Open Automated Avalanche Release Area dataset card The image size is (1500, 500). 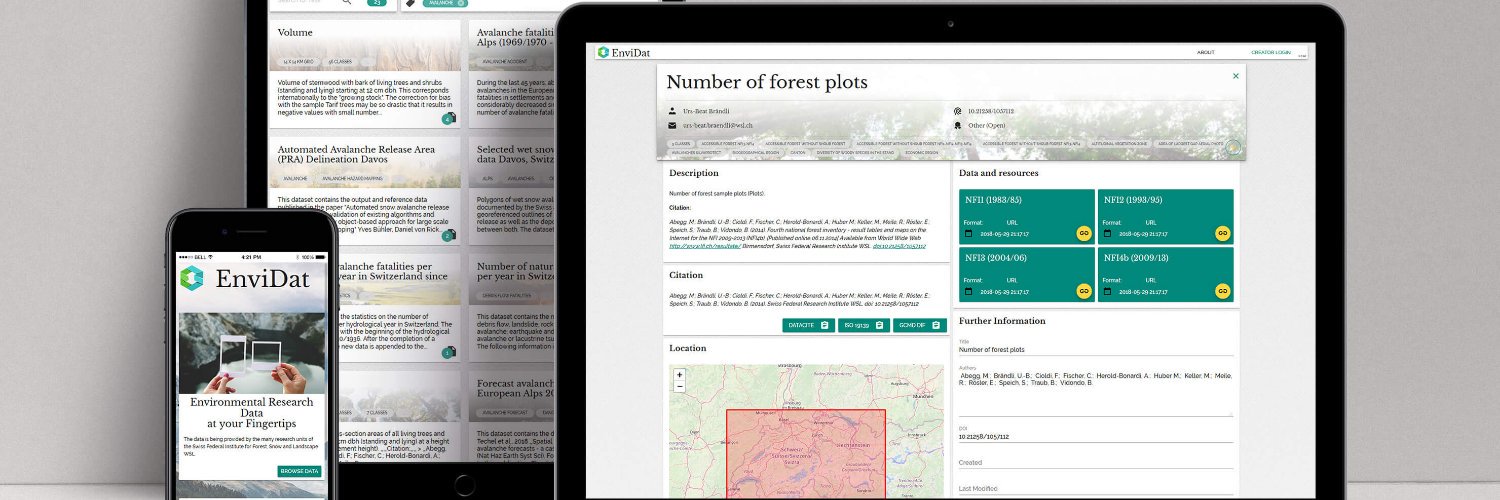click(364, 192)
